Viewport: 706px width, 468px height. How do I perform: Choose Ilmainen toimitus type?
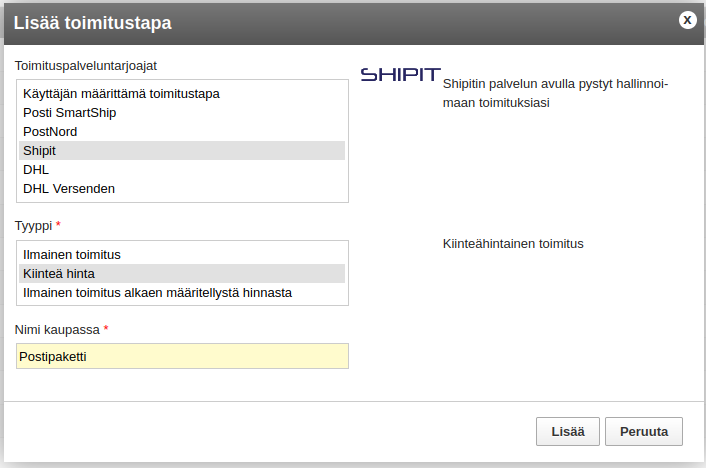pos(182,254)
